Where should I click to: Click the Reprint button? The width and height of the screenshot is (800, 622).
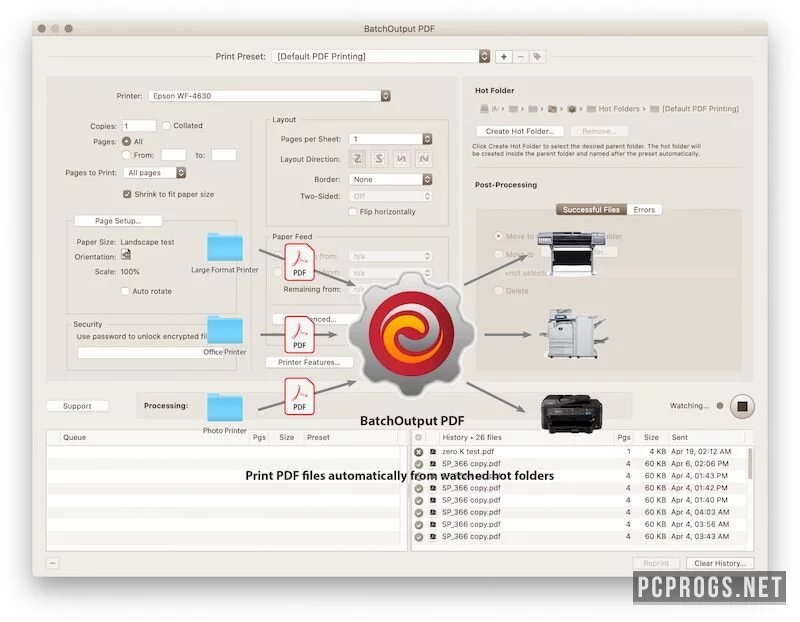656,563
